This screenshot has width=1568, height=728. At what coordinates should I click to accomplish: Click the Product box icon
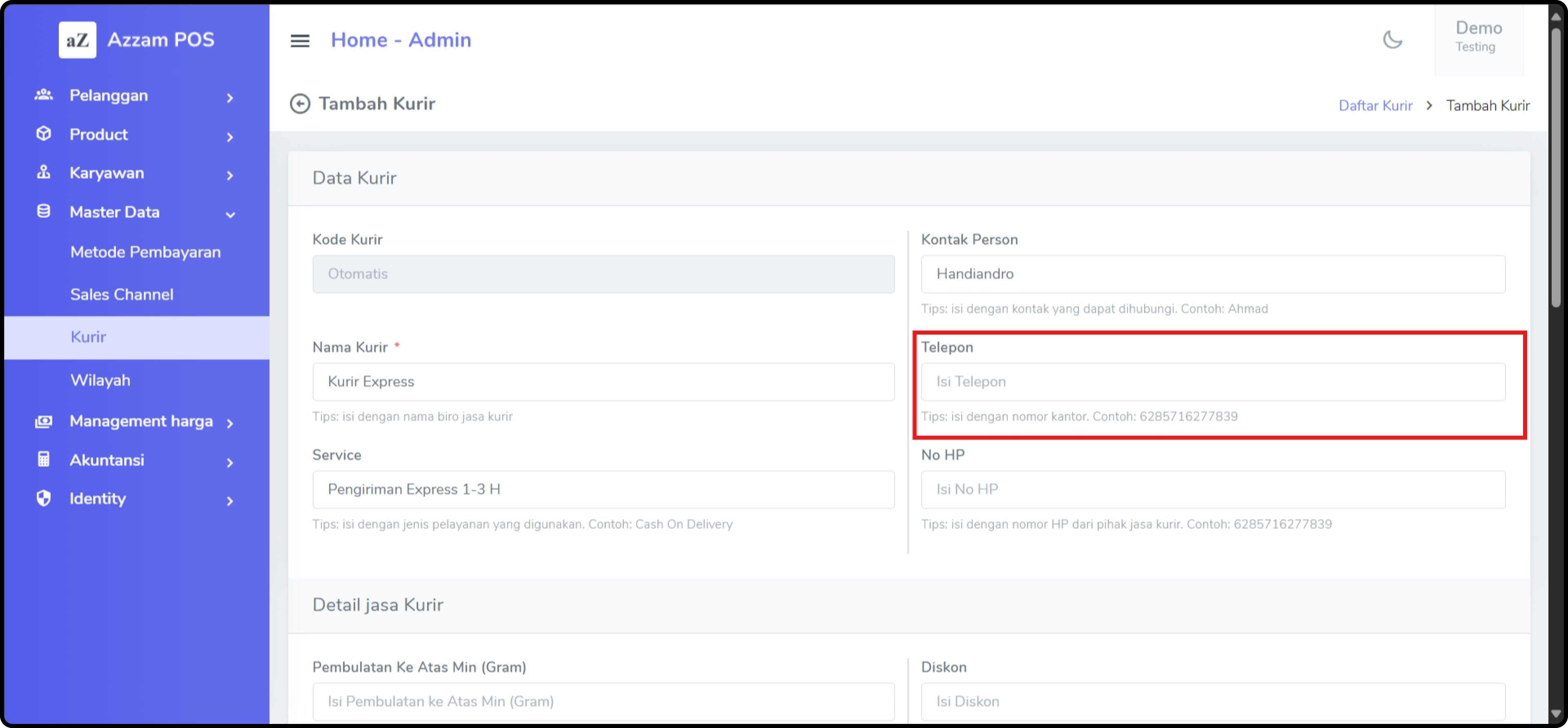point(43,134)
